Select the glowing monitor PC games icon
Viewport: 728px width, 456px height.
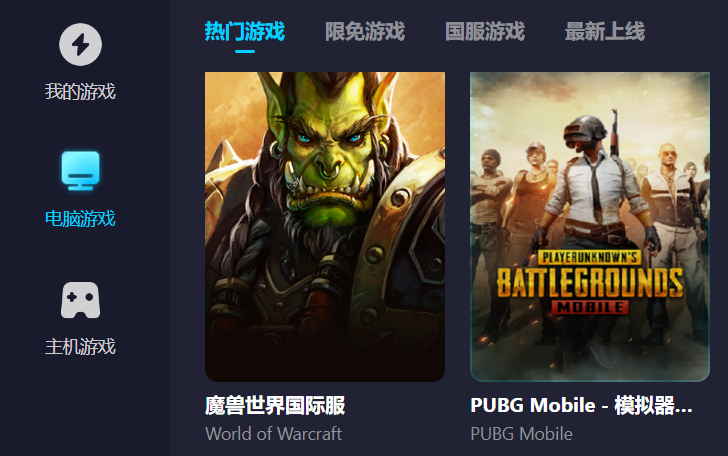coord(80,171)
